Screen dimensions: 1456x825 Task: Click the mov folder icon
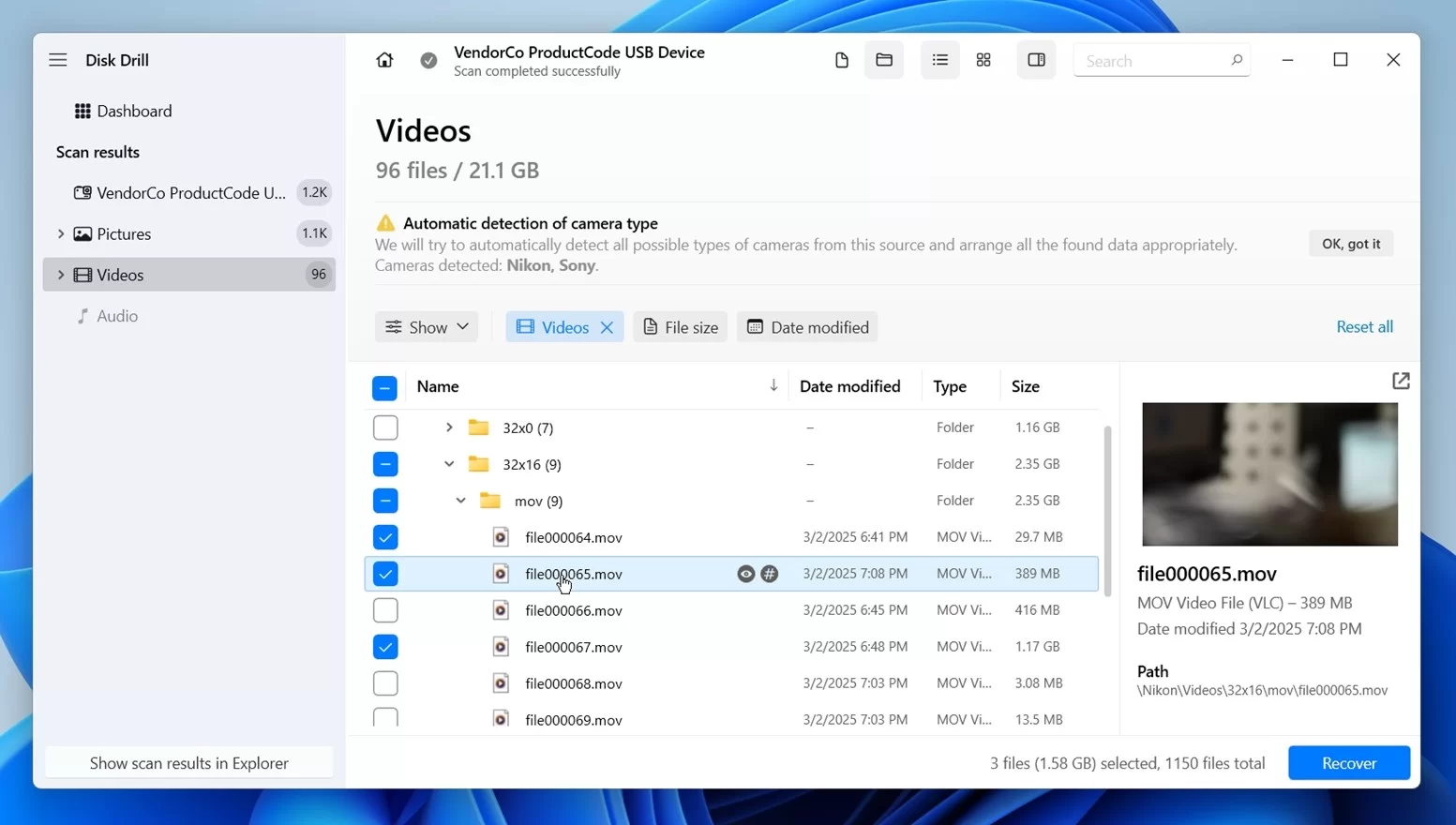click(x=490, y=501)
